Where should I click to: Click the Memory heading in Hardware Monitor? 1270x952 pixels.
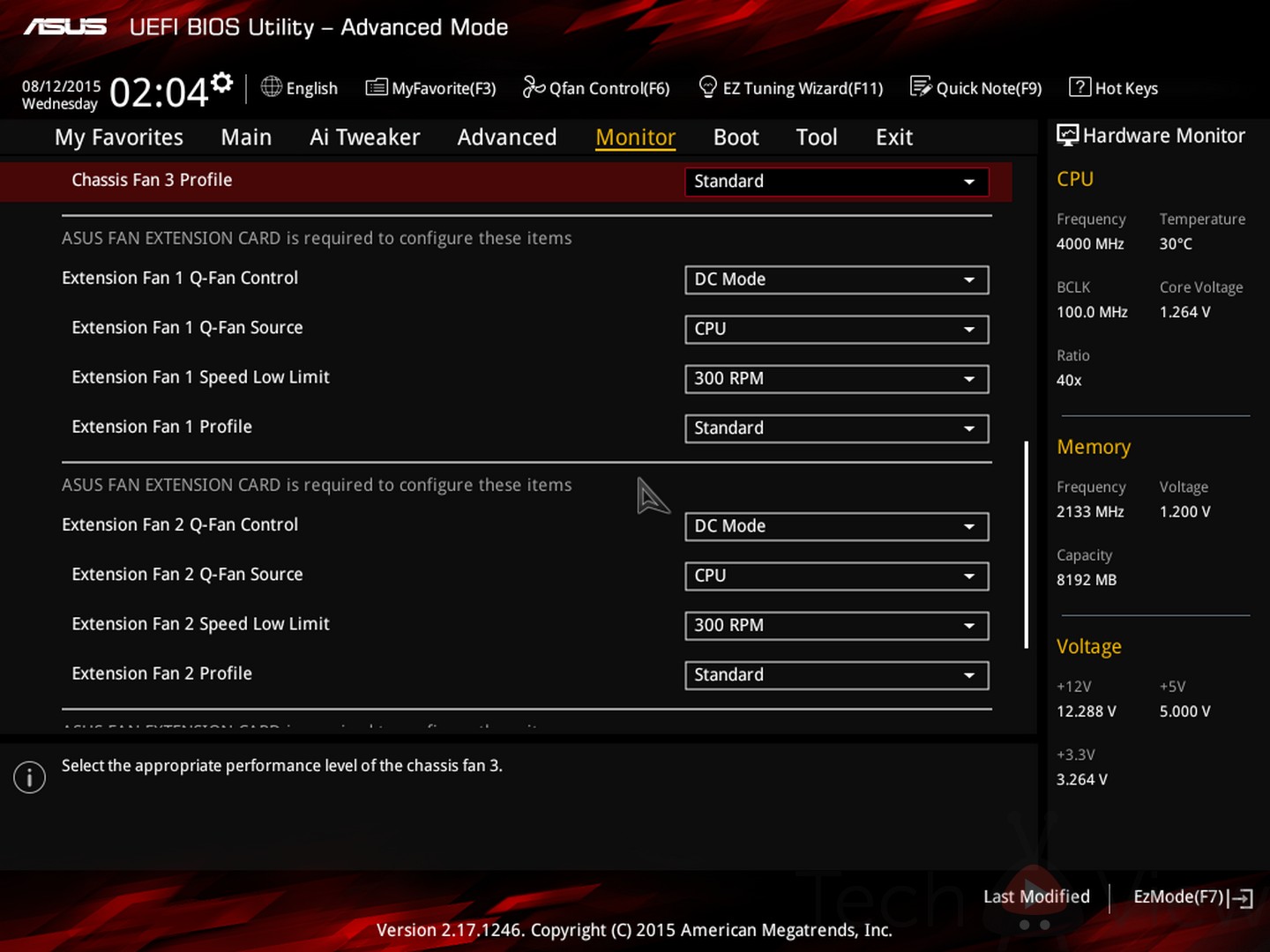[x=1094, y=447]
